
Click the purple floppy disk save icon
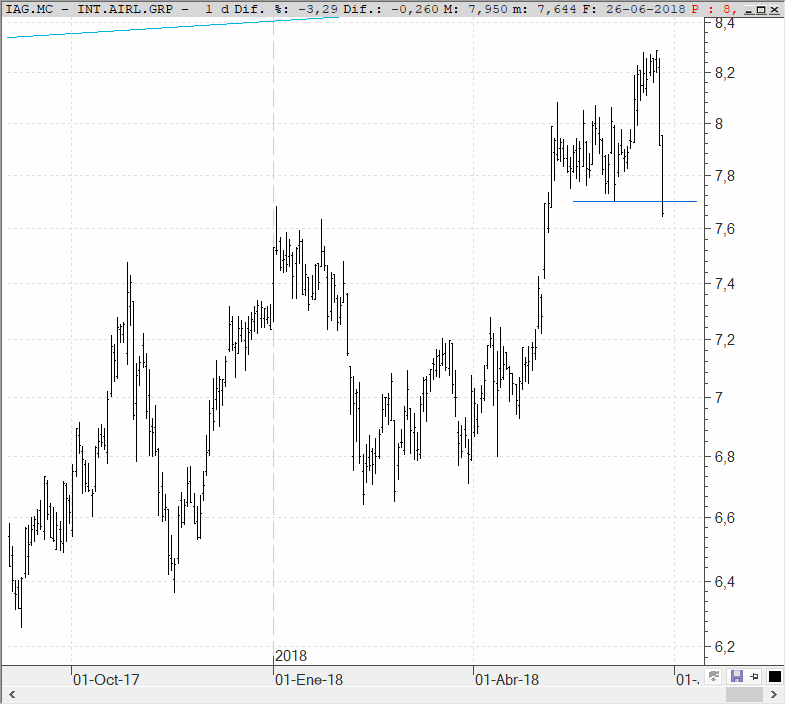tap(736, 676)
